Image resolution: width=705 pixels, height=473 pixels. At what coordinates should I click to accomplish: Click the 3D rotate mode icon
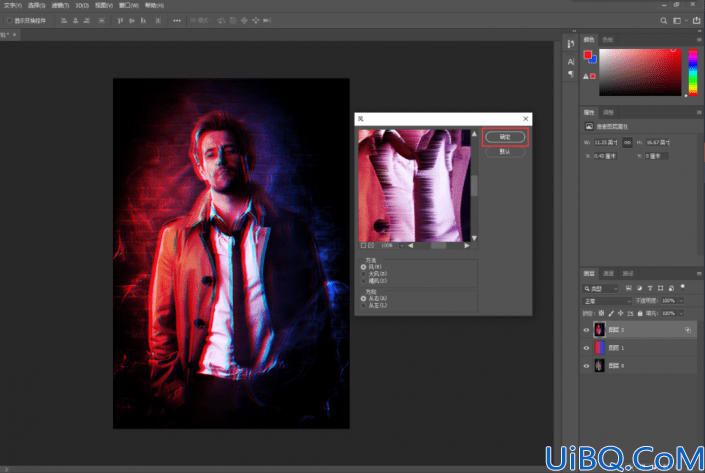tap(221, 21)
